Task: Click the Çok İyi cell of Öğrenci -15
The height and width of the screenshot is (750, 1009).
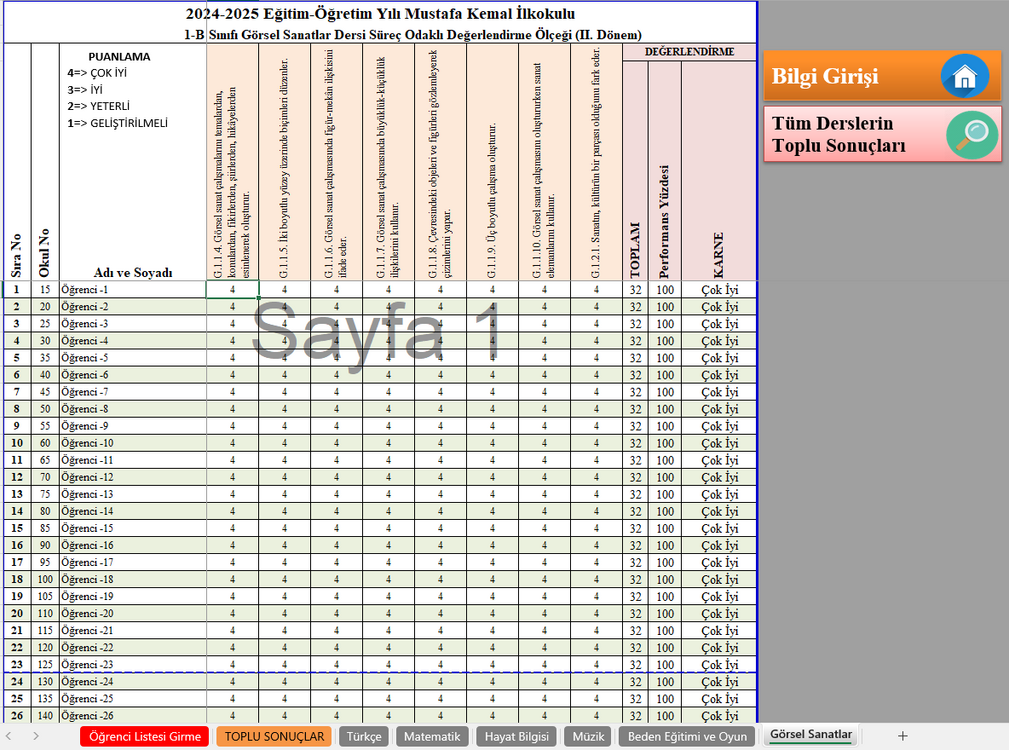Action: 719,528
